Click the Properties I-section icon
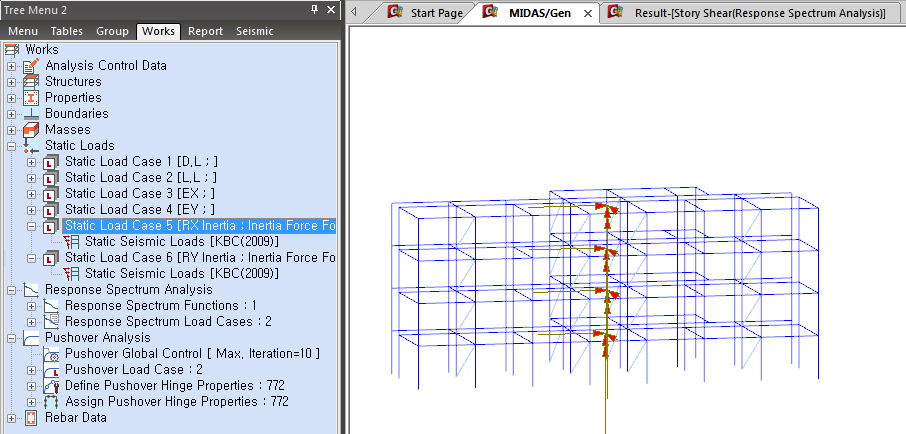906x434 pixels. click(x=31, y=98)
